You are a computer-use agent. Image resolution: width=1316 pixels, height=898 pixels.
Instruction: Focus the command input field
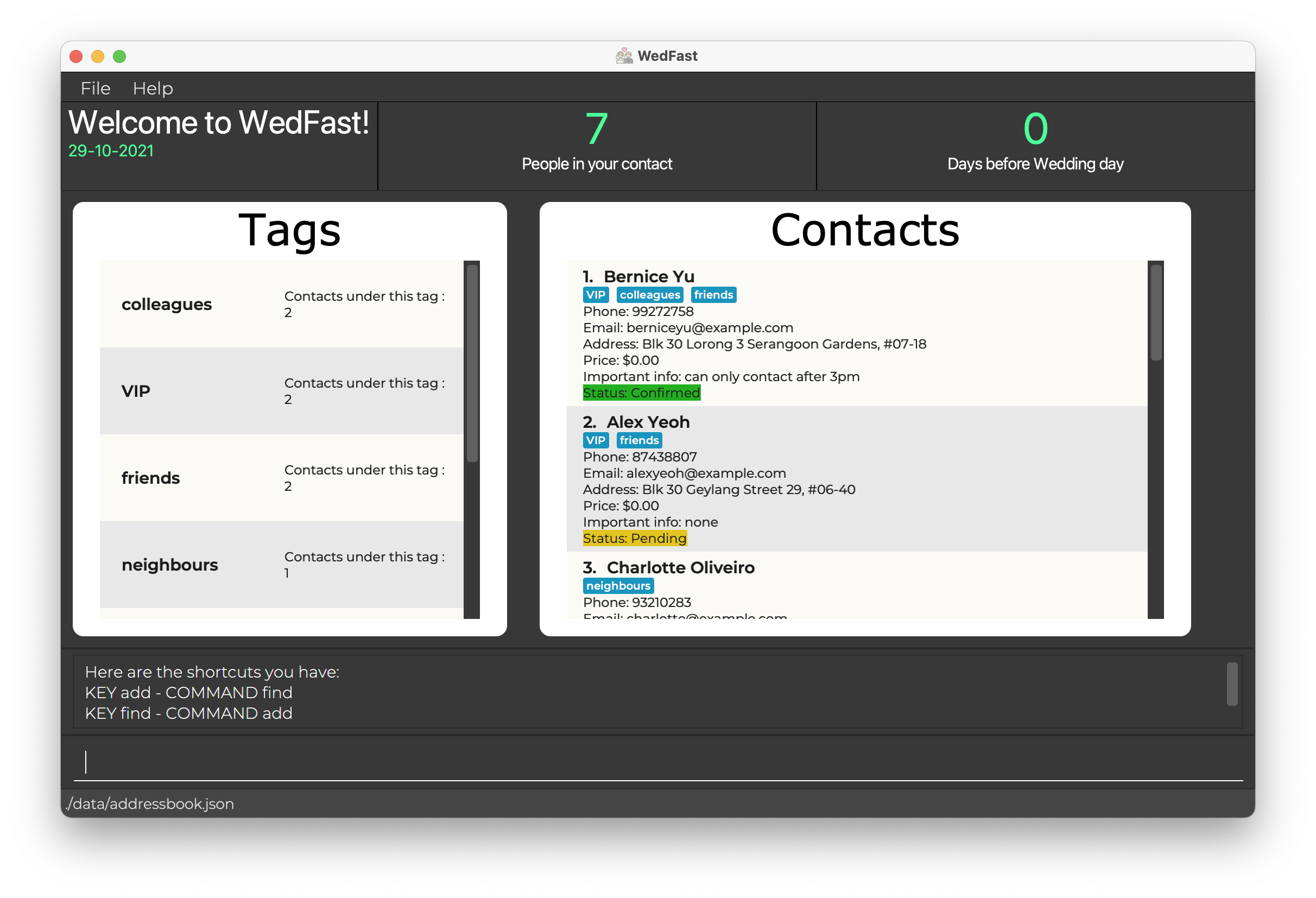pyautogui.click(x=657, y=762)
